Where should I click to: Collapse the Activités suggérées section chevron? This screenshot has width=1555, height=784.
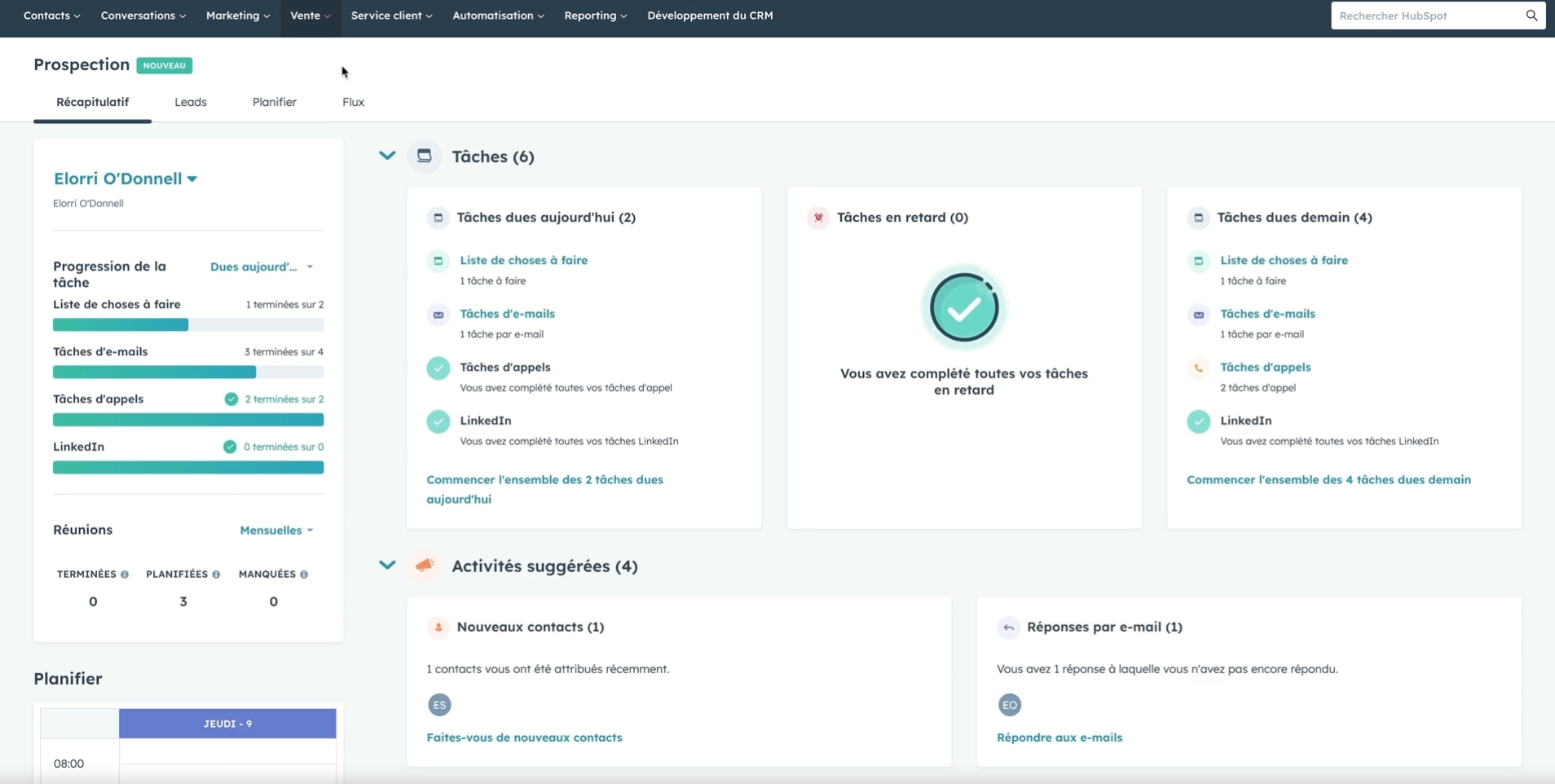click(387, 565)
